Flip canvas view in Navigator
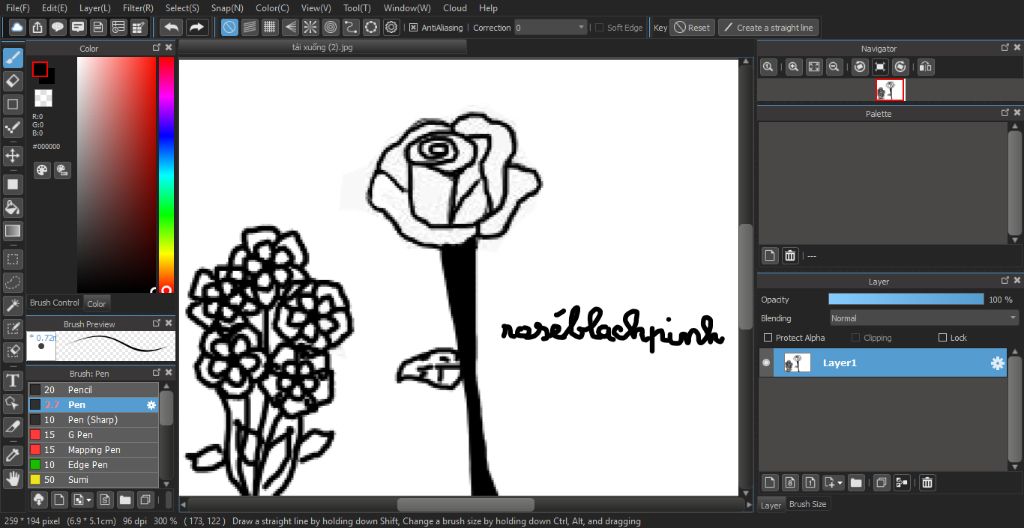This screenshot has height=528, width=1024. click(x=926, y=67)
